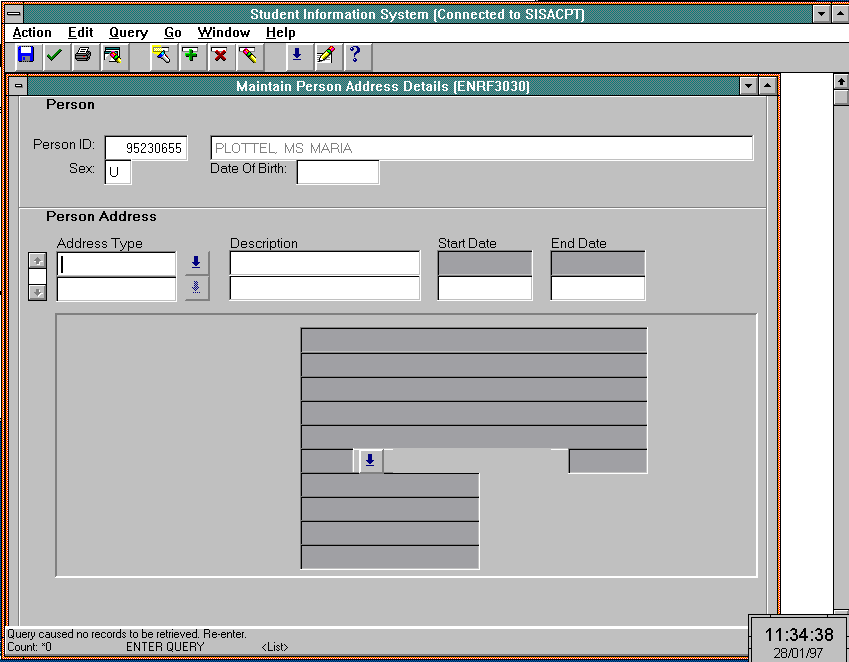Open the dropdown arrow in address block
849x662 pixels.
coord(370,460)
